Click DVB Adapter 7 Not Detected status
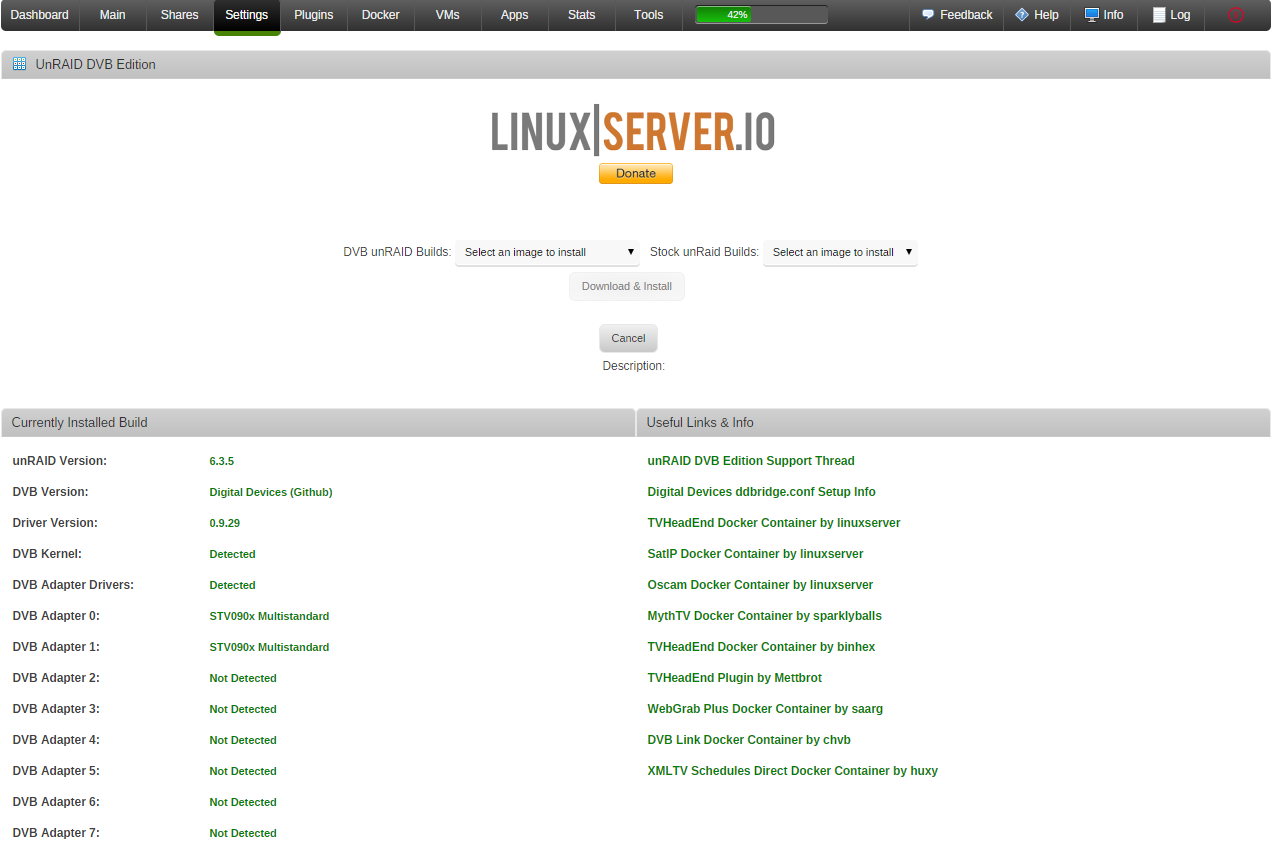 (x=243, y=834)
